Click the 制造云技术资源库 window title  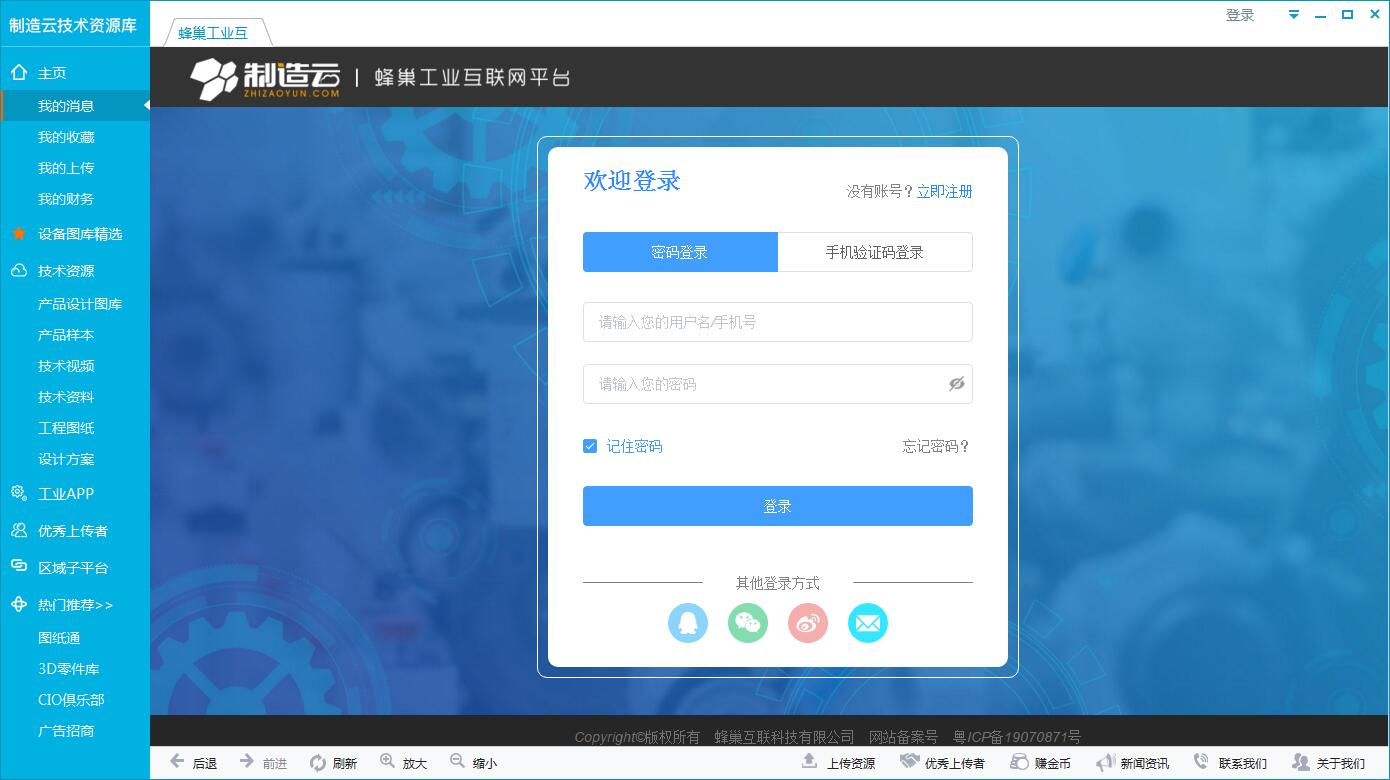(x=73, y=25)
